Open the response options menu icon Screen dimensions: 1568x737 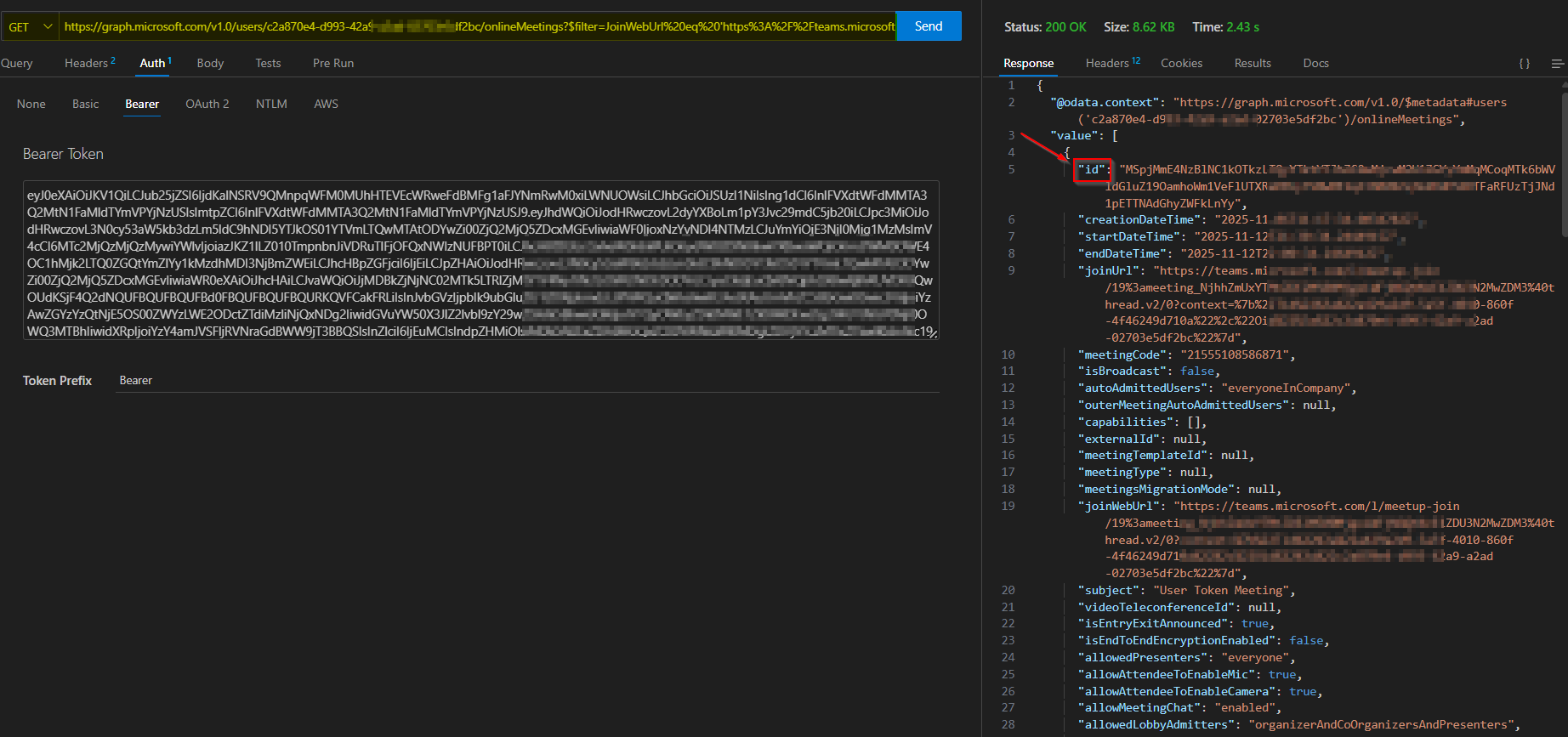pyautogui.click(x=1557, y=63)
